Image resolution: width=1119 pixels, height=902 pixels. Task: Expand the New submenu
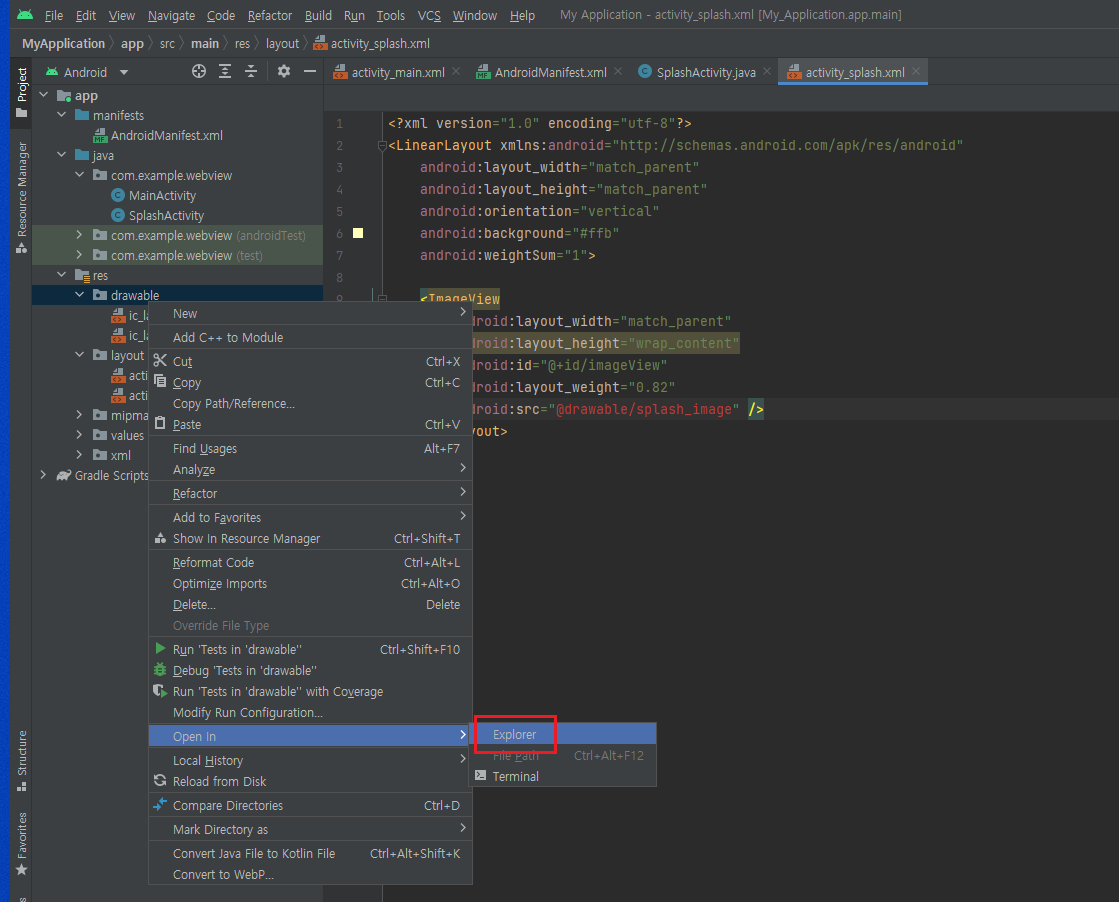[x=310, y=313]
